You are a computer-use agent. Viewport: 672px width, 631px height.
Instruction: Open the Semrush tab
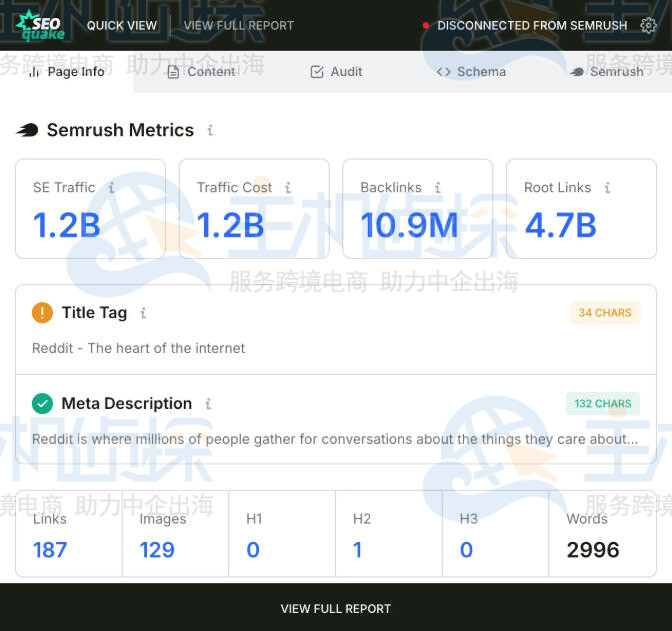click(x=607, y=72)
